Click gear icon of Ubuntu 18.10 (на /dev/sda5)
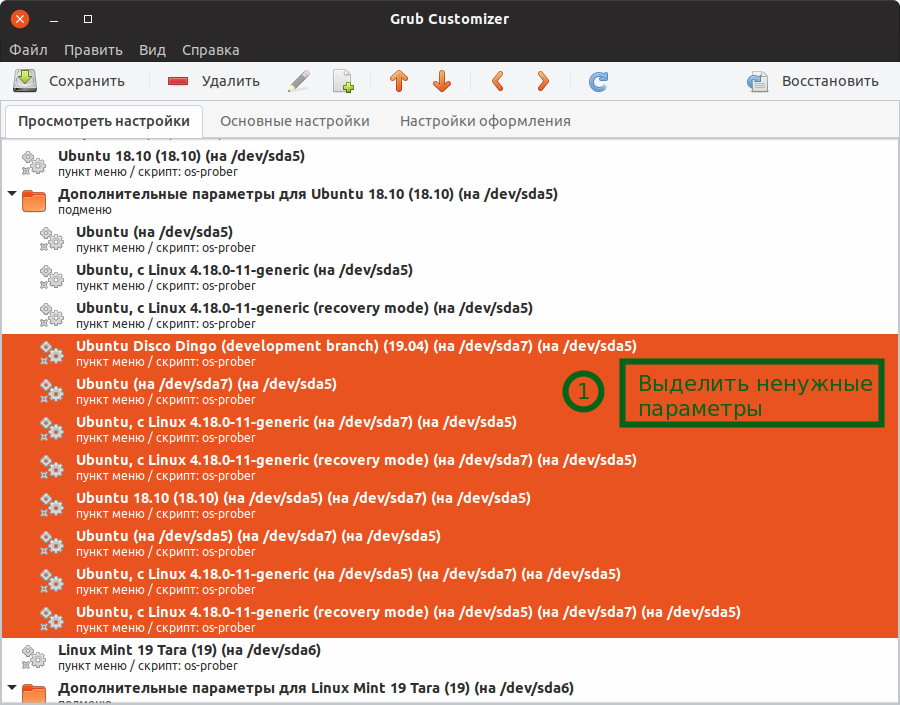Image resolution: width=900 pixels, height=705 pixels. (x=33, y=163)
